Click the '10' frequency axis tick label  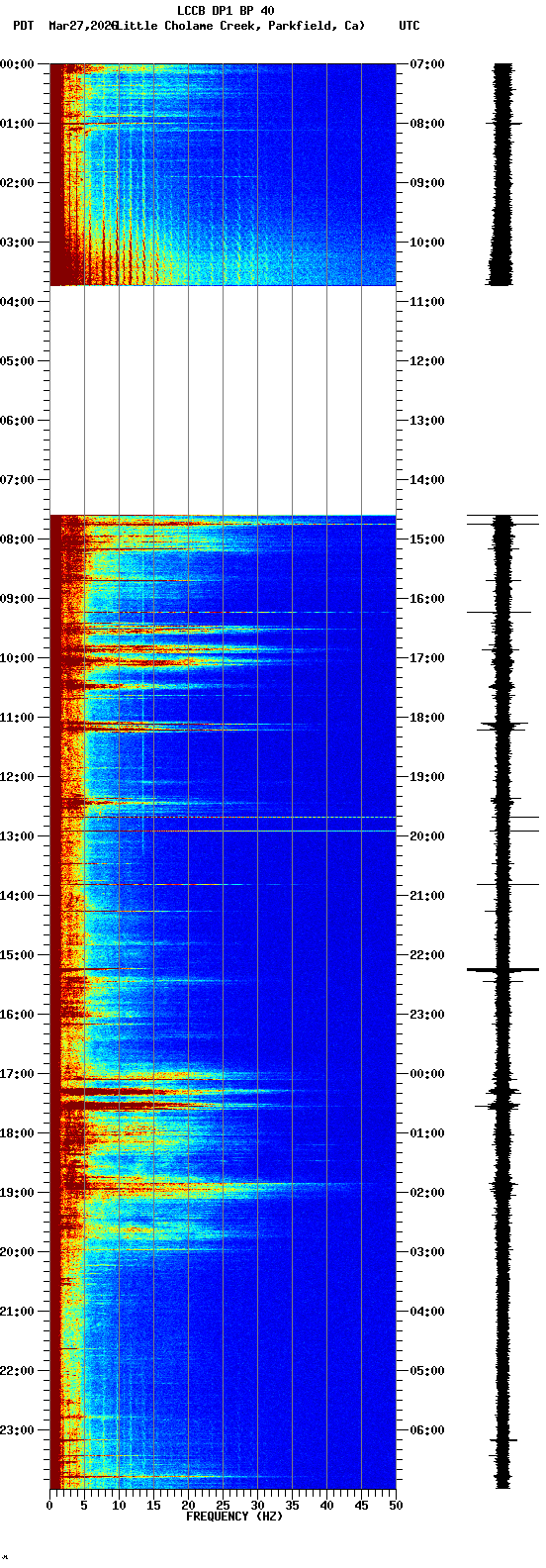tap(119, 1506)
